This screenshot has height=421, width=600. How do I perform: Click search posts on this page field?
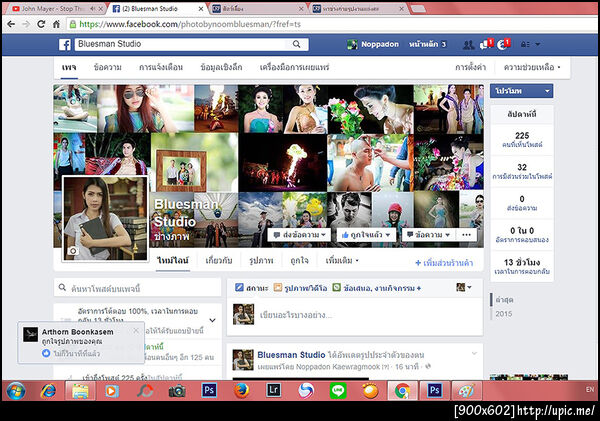click(x=138, y=288)
